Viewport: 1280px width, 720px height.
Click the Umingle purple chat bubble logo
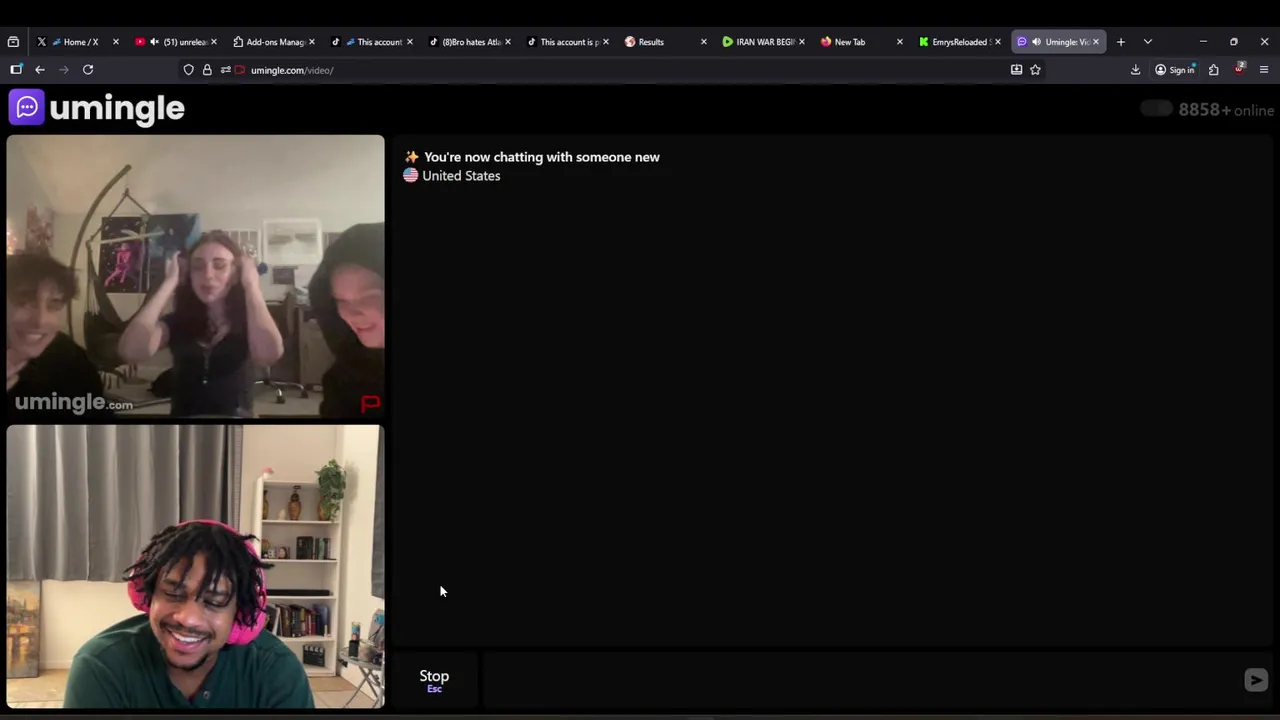click(26, 107)
